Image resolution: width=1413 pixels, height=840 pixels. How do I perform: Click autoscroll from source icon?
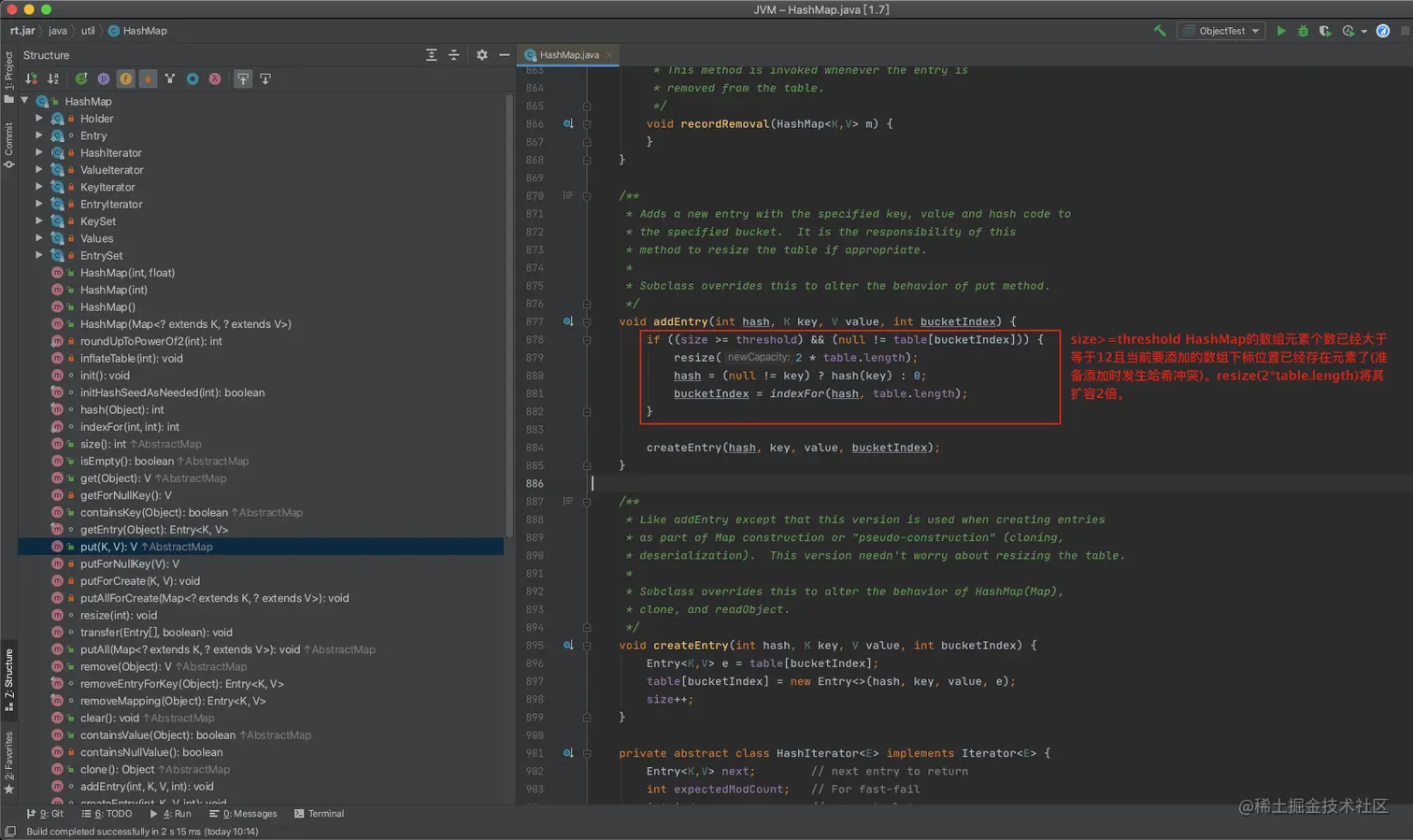[x=265, y=79]
